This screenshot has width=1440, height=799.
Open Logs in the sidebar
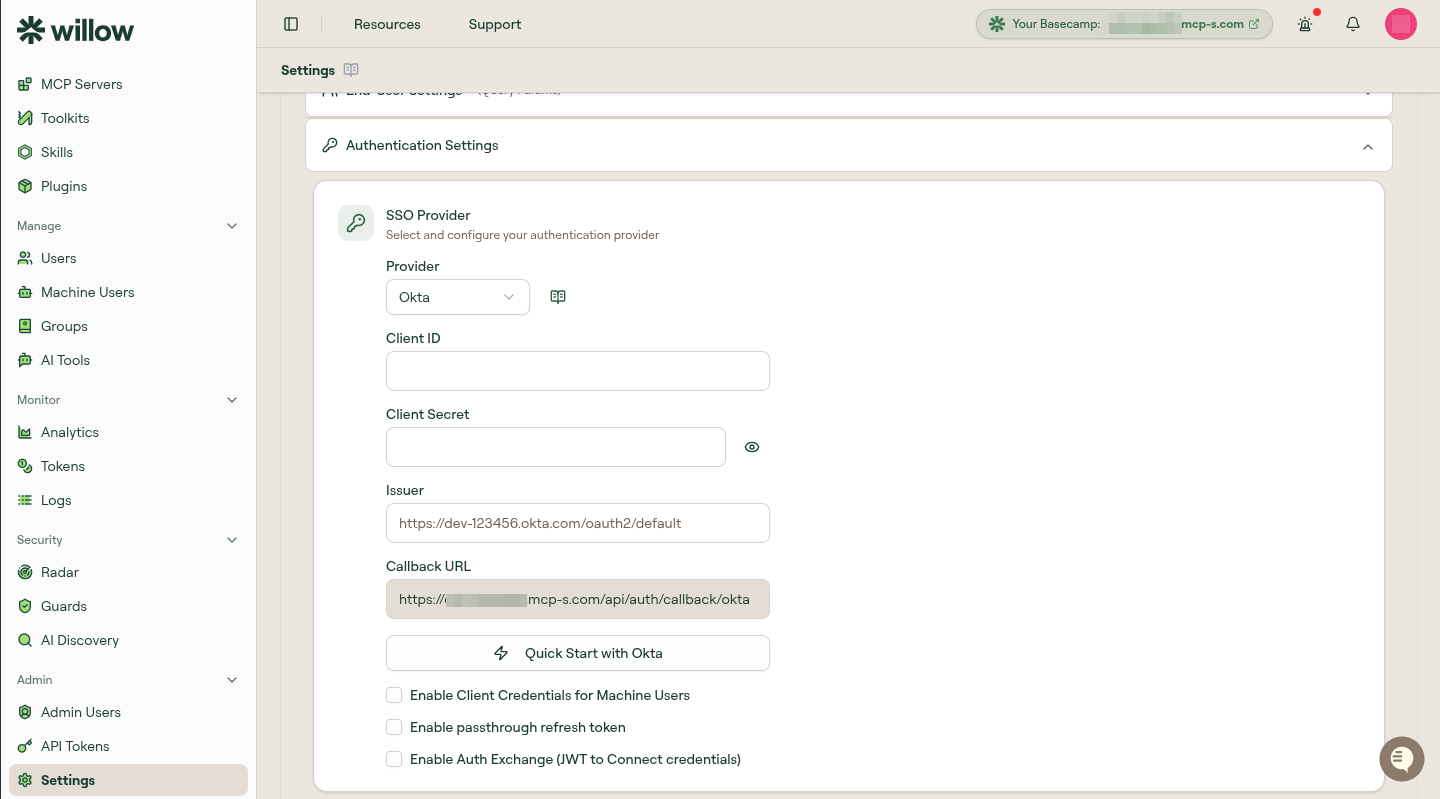[x=128, y=500]
